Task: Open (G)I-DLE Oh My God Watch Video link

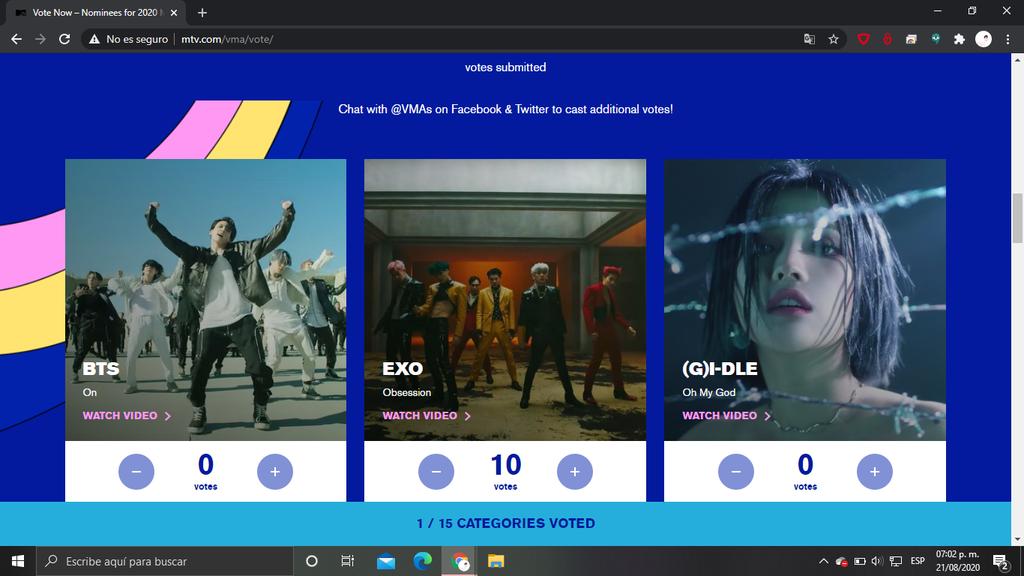Action: (726, 415)
